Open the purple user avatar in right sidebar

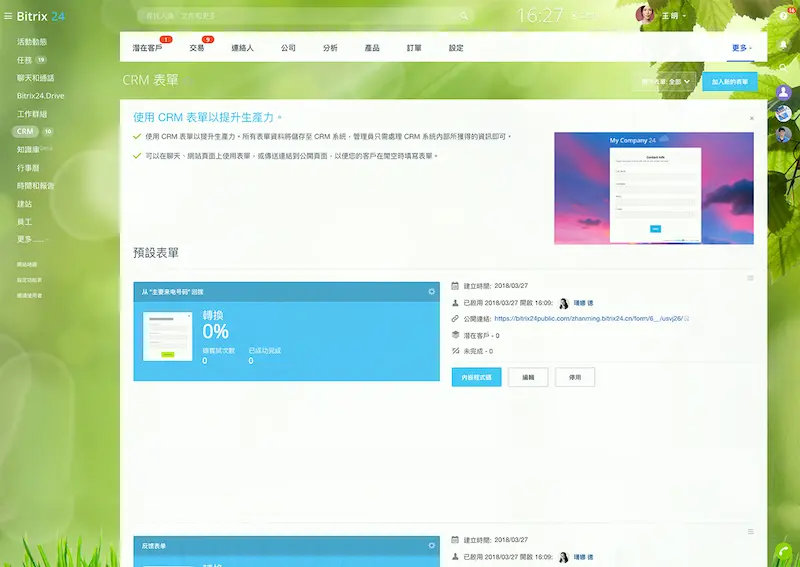click(784, 92)
